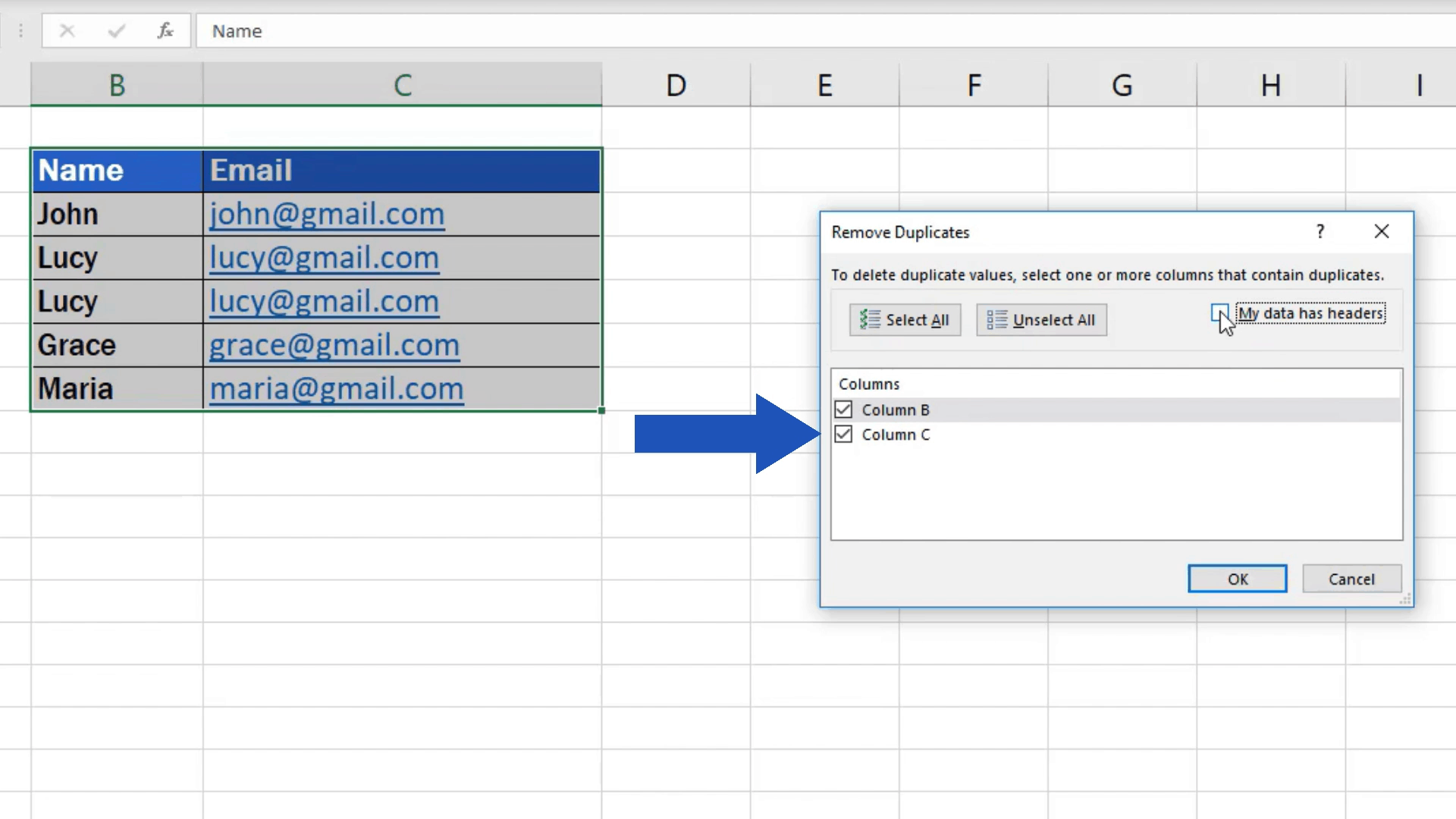This screenshot has width=1456, height=819.
Task: Select column D by clicking its header
Action: 675,84
